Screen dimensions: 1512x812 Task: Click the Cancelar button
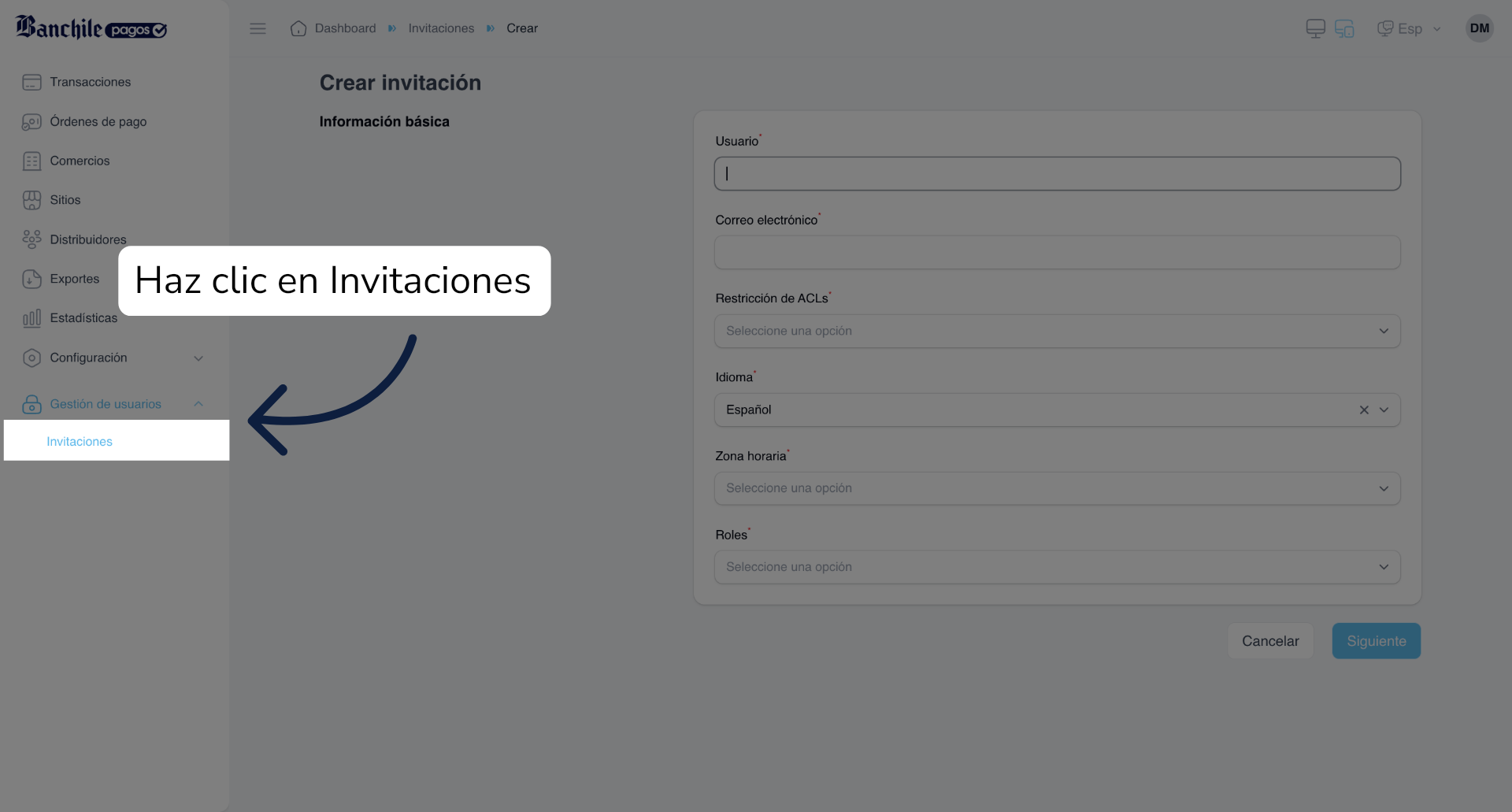click(1270, 641)
